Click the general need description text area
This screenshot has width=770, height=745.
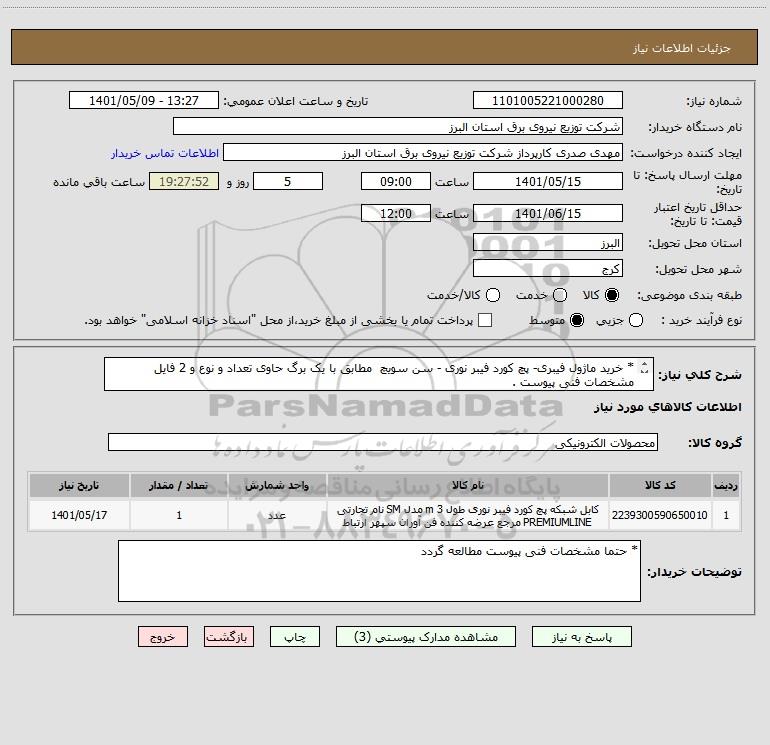[379, 375]
